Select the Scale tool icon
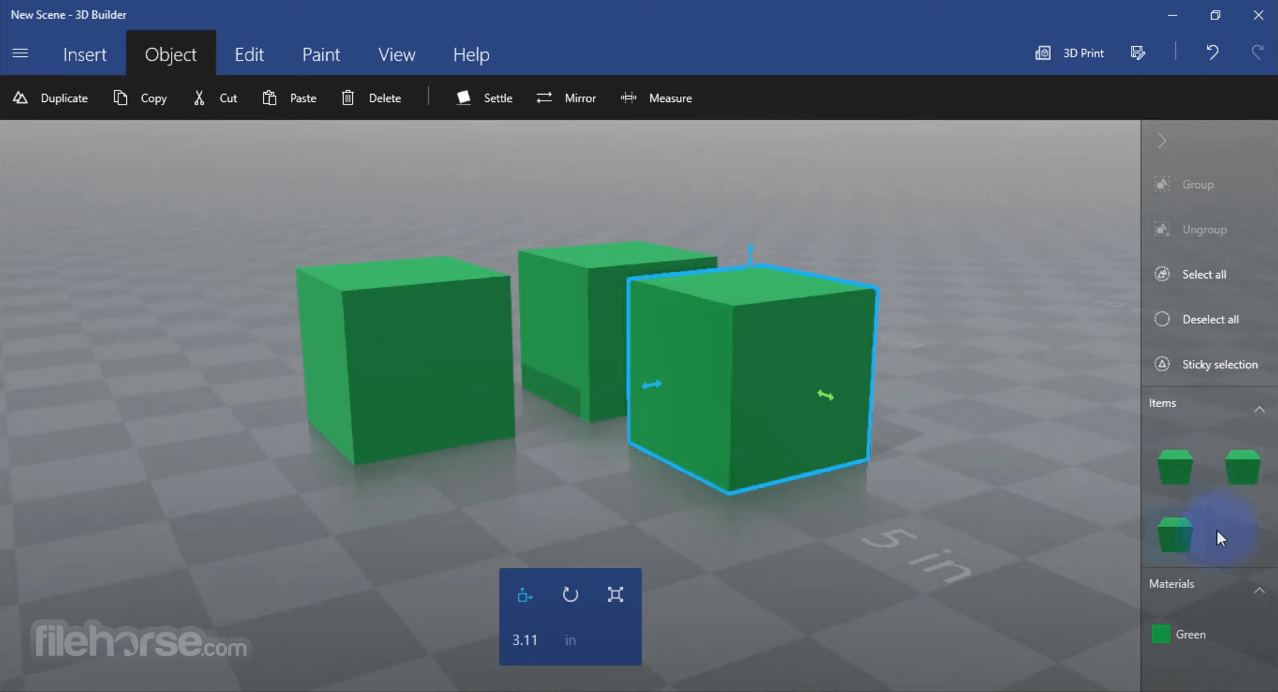 (615, 595)
